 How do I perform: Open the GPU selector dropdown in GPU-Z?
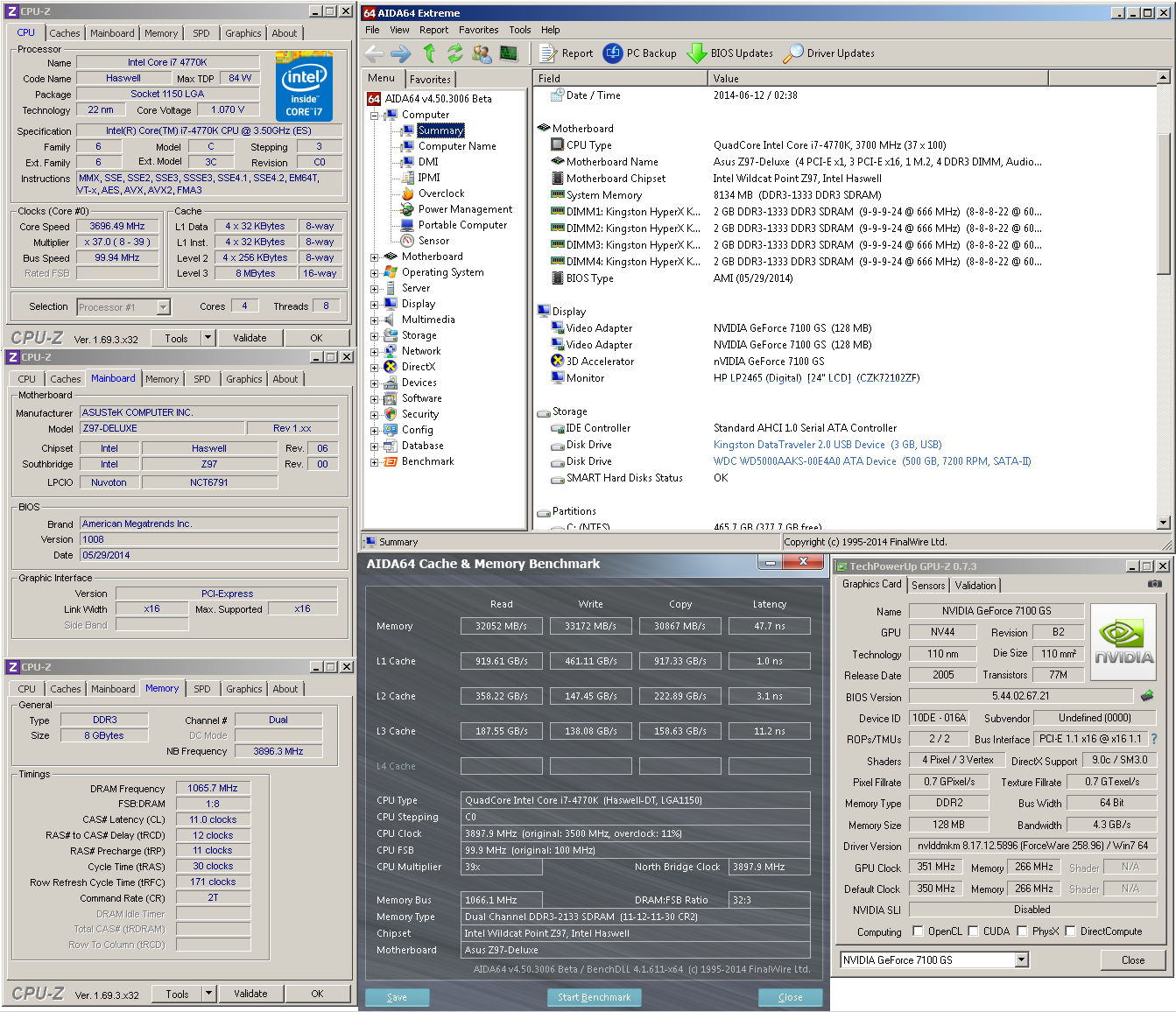pyautogui.click(x=1021, y=960)
